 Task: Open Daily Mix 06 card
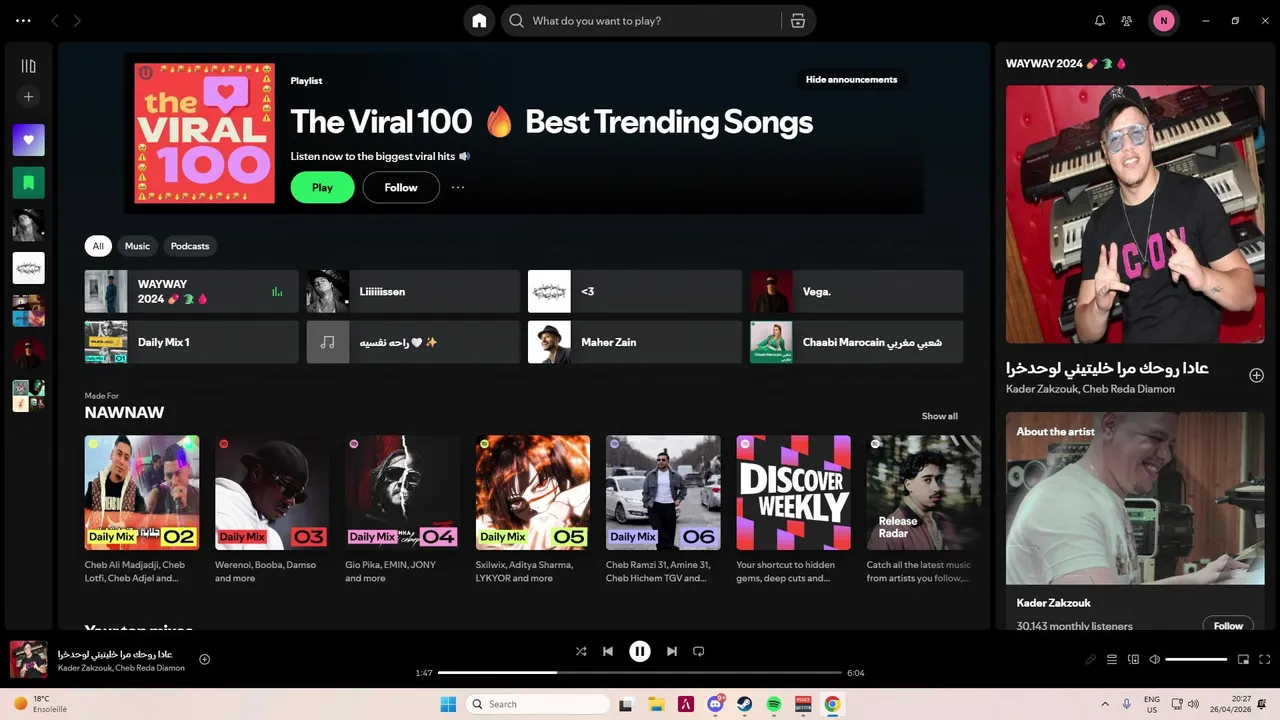(x=663, y=510)
